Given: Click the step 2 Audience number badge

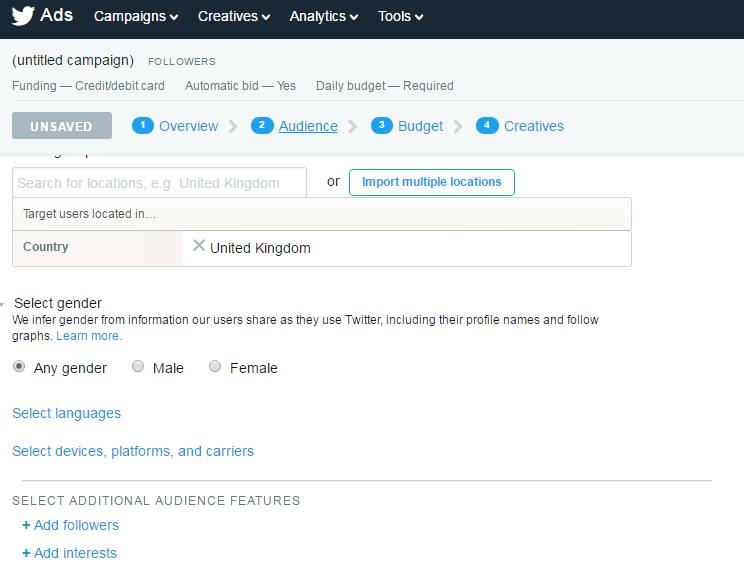Looking at the screenshot, I should pos(262,126).
